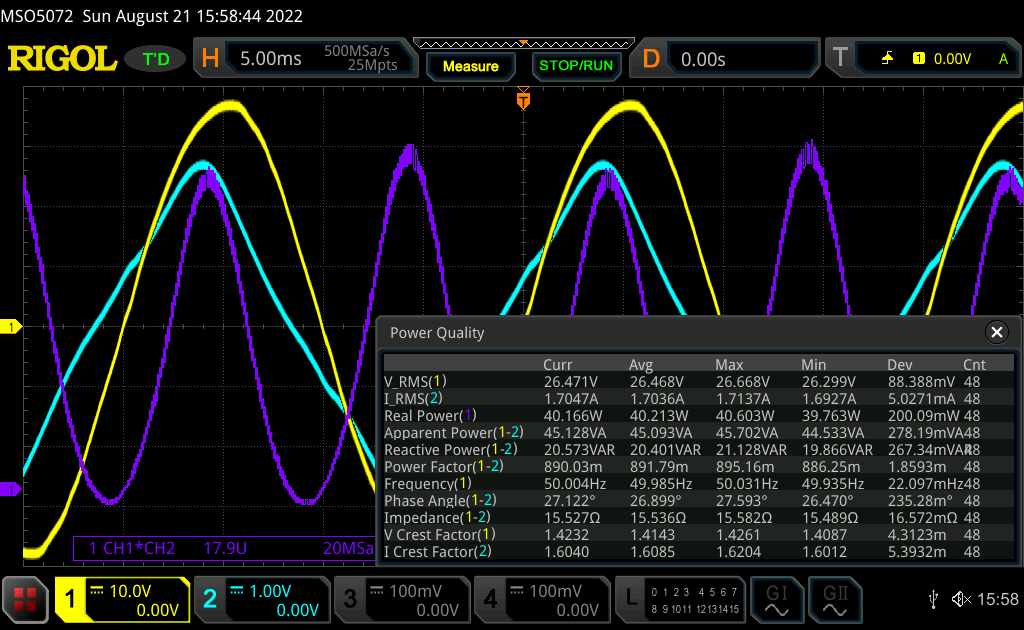
Task: Toggle channel 1 with 10.0V scale
Action: click(x=122, y=599)
